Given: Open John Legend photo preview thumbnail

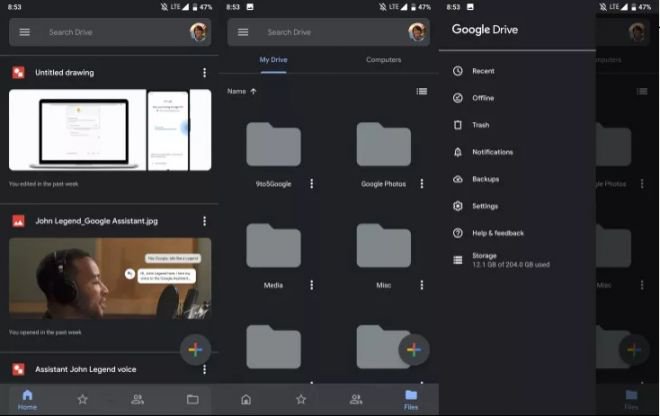Looking at the screenshot, I should click(110, 278).
